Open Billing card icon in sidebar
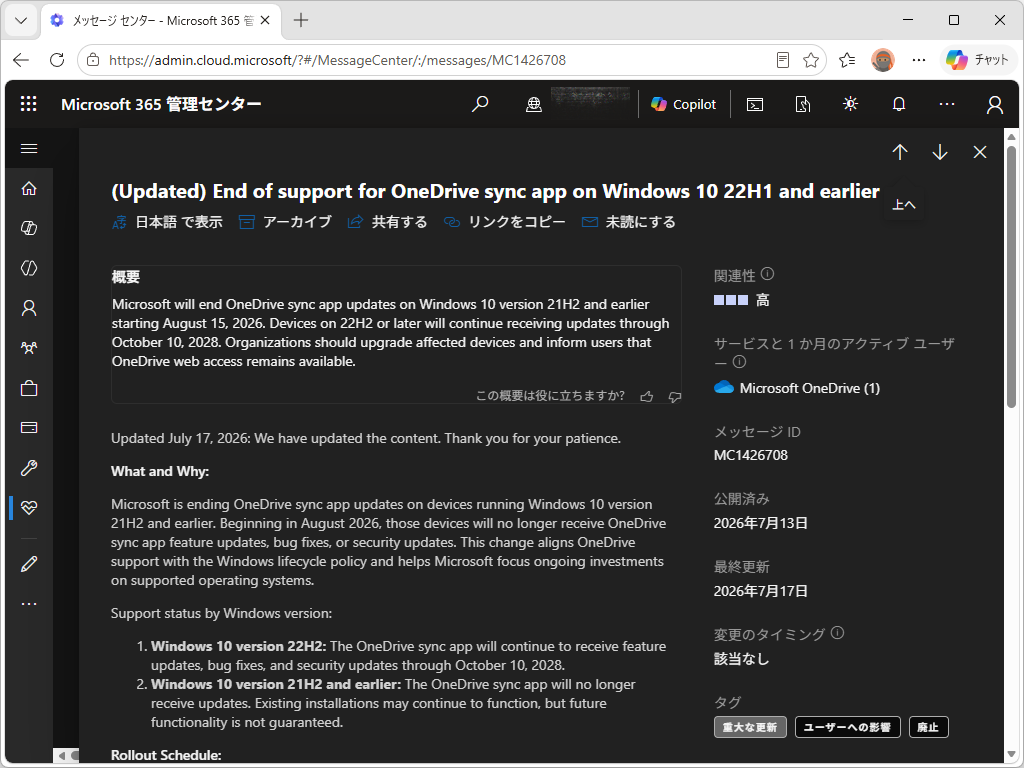The height and width of the screenshot is (768, 1024). [x=29, y=428]
